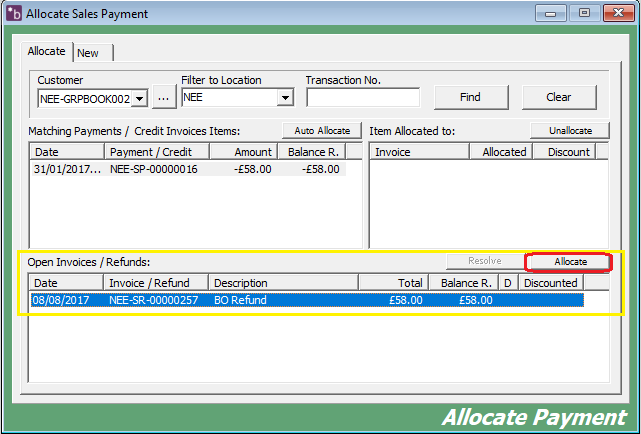Select payment row NEE-SP-00000016
Viewport: 641px width, 434px height.
pyautogui.click(x=189, y=169)
